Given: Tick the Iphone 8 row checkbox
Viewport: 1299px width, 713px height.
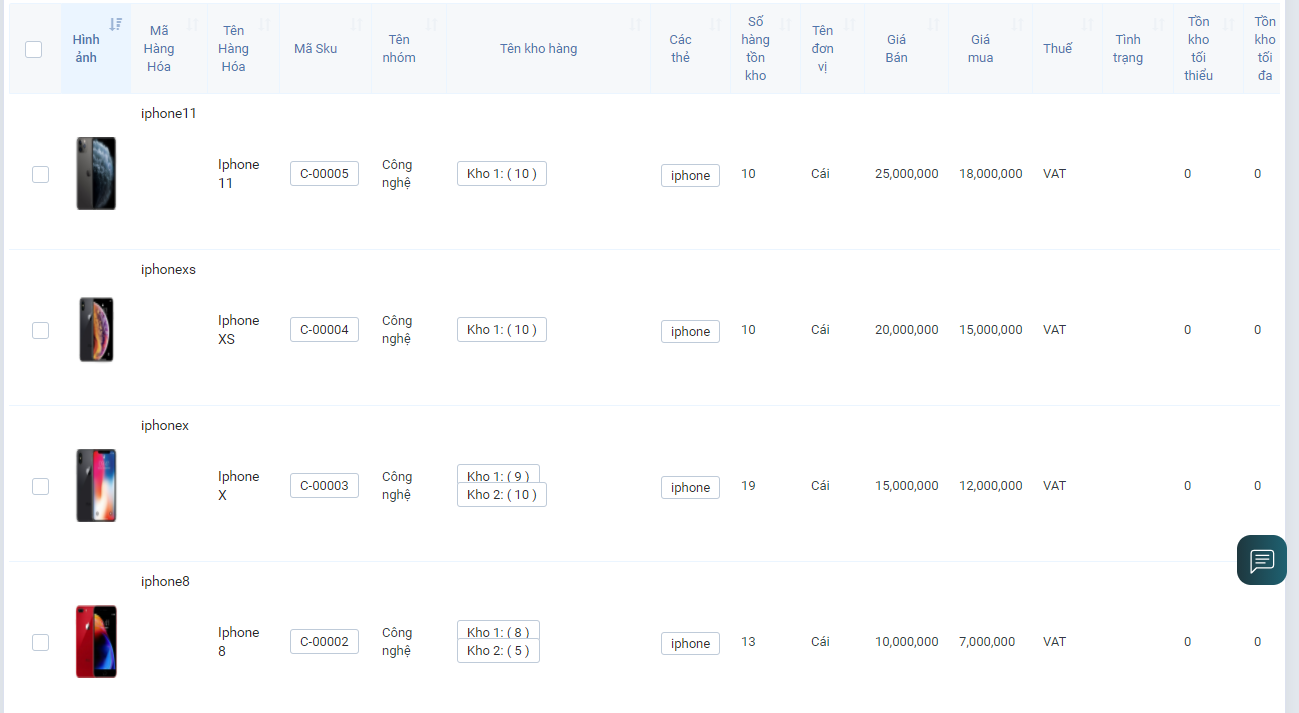Looking at the screenshot, I should click(x=40, y=642).
